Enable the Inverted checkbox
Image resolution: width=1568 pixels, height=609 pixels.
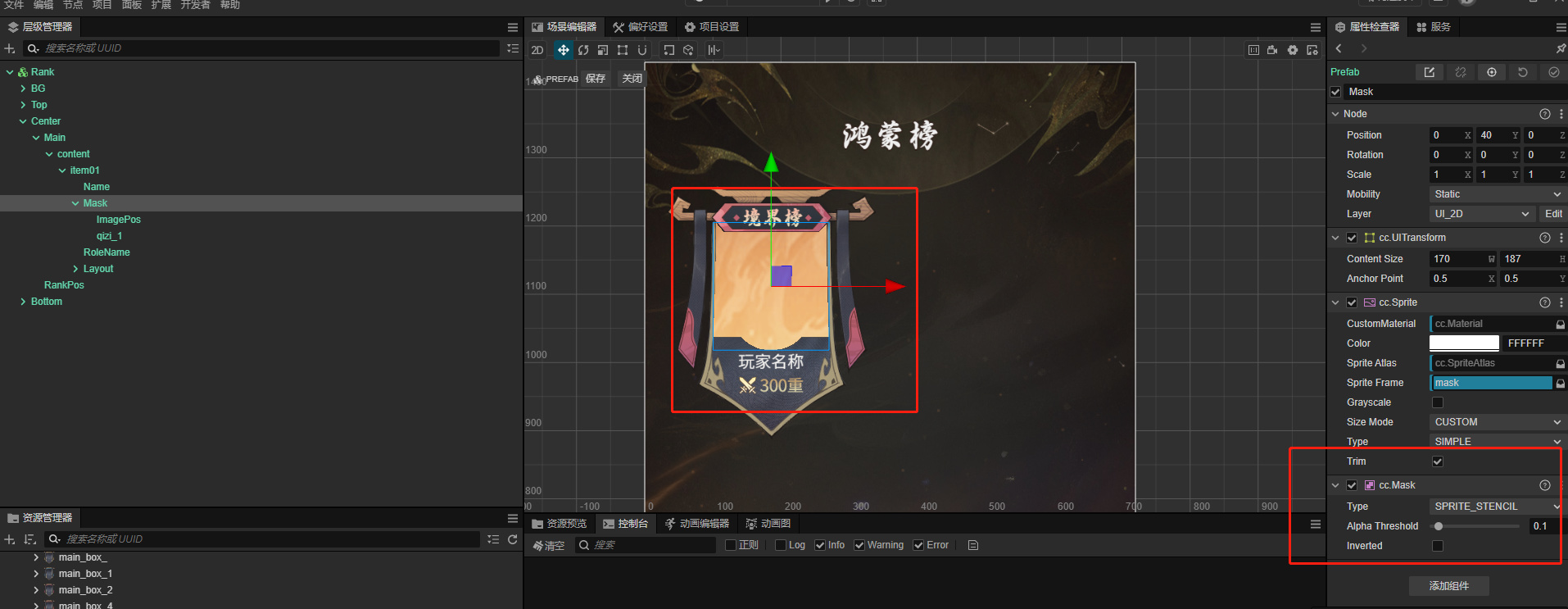click(x=1438, y=546)
